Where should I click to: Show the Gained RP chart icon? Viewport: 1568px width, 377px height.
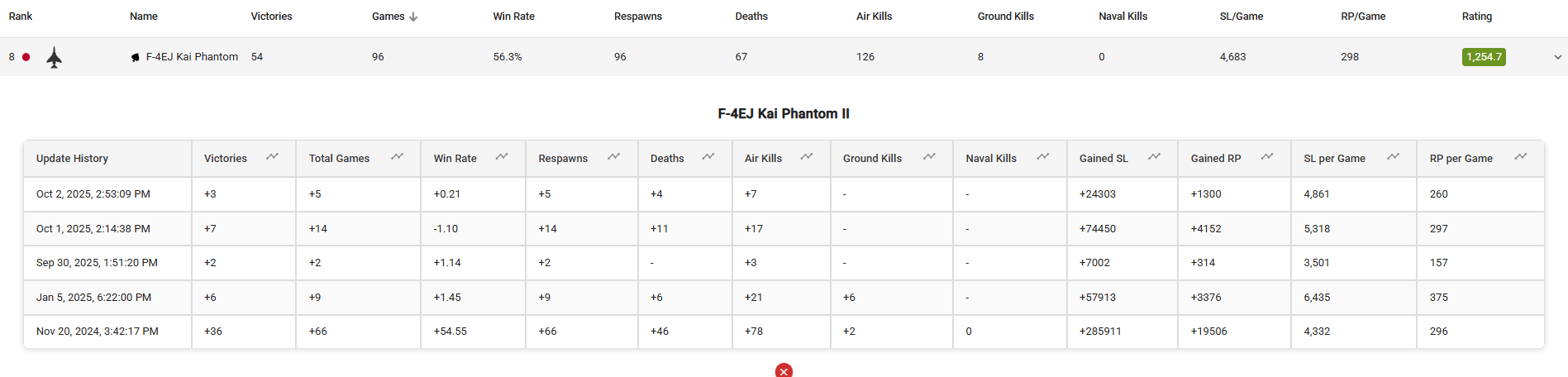click(1266, 157)
